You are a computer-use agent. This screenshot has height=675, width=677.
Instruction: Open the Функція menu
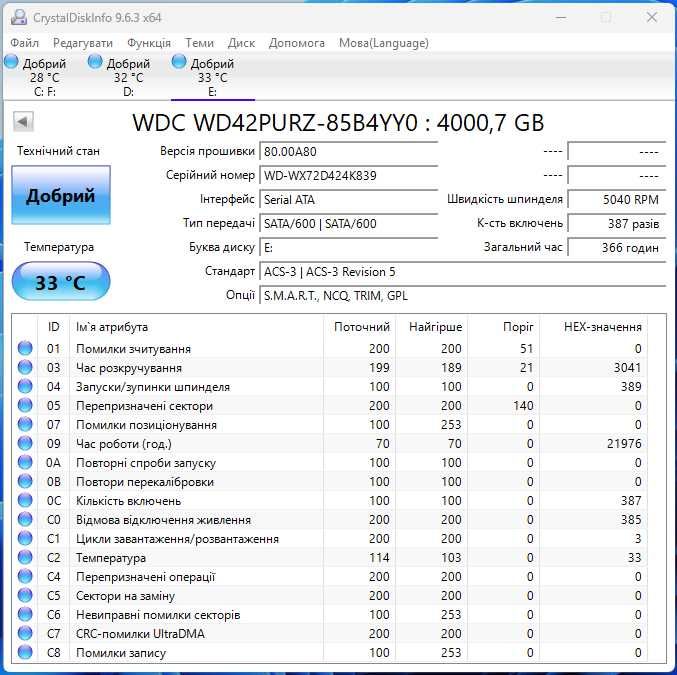tap(149, 43)
